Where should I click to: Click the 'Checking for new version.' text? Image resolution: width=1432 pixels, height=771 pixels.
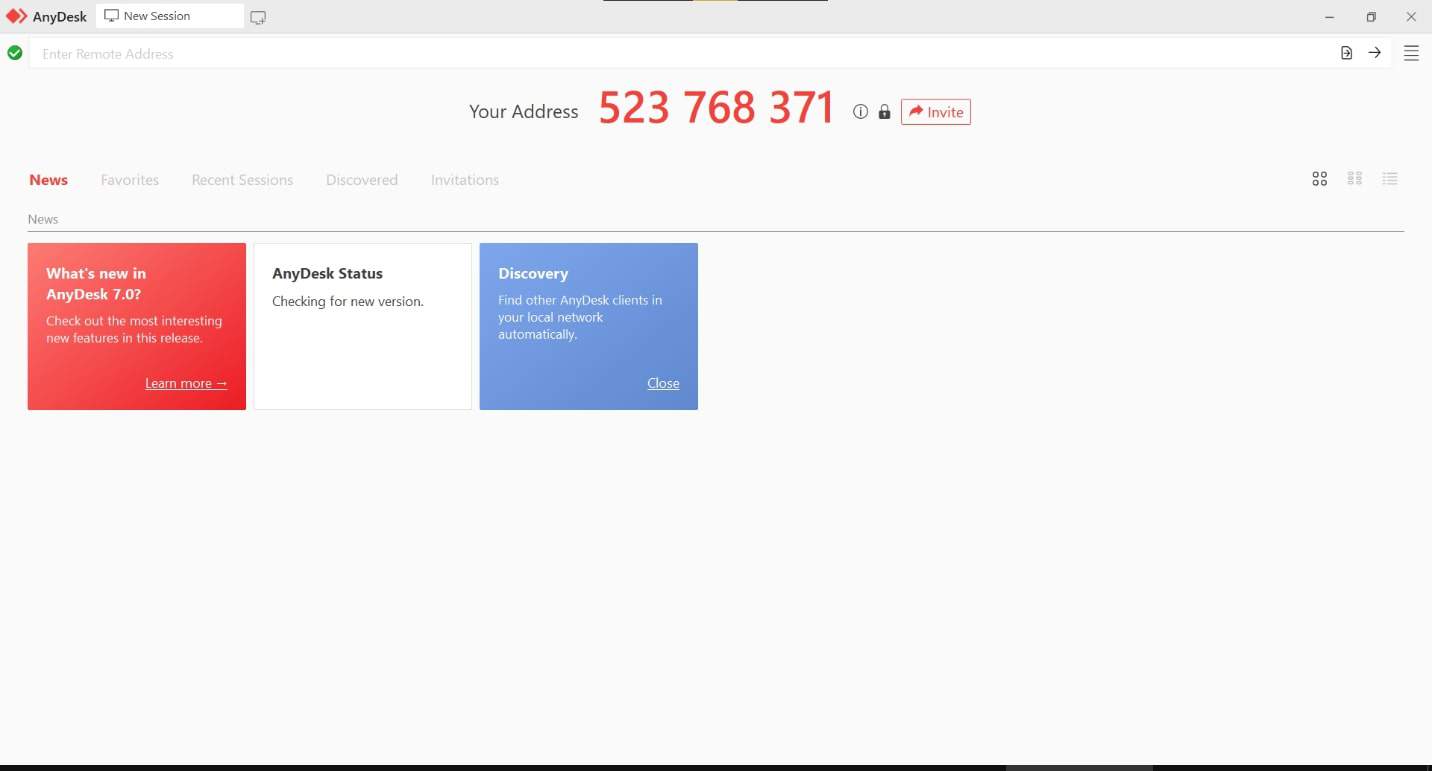[x=348, y=301]
